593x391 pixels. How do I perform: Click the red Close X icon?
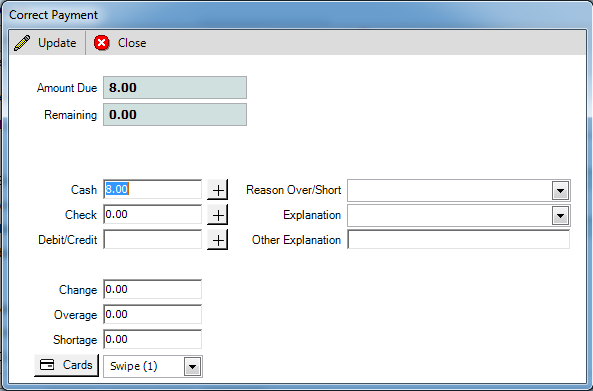(102, 43)
